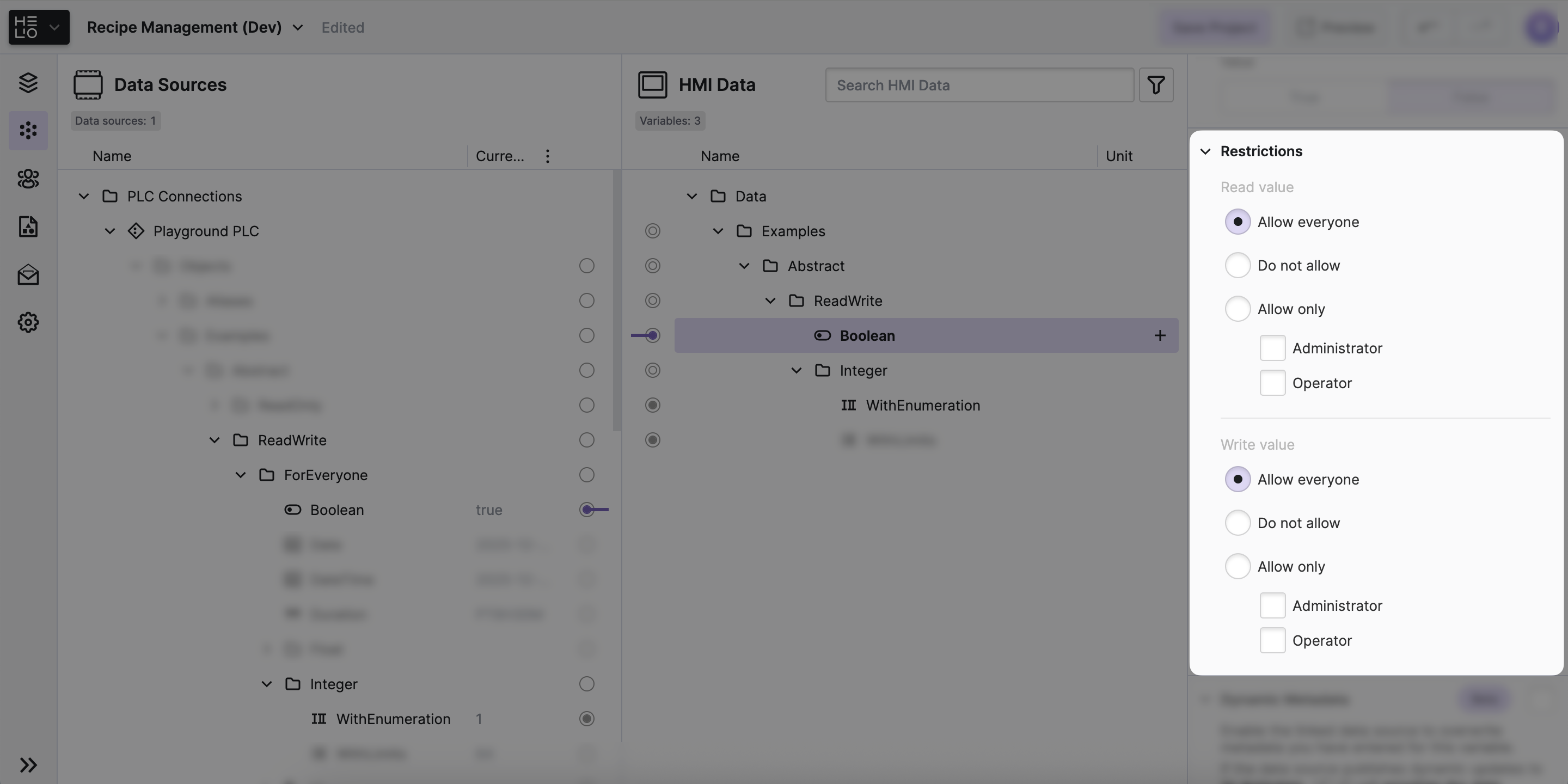
Task: Open settings gear in sidebar
Action: 28,322
